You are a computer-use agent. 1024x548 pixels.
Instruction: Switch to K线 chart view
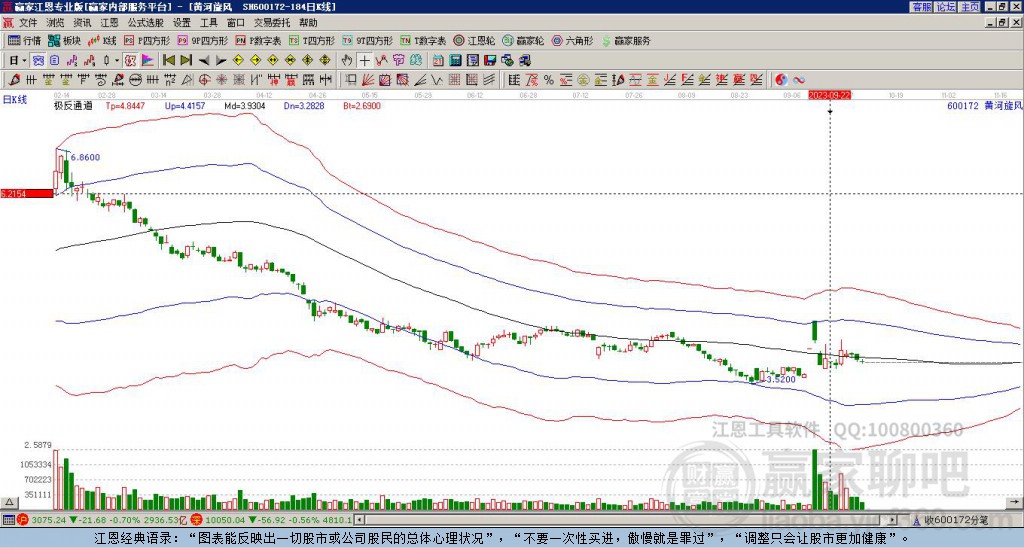click(101, 40)
